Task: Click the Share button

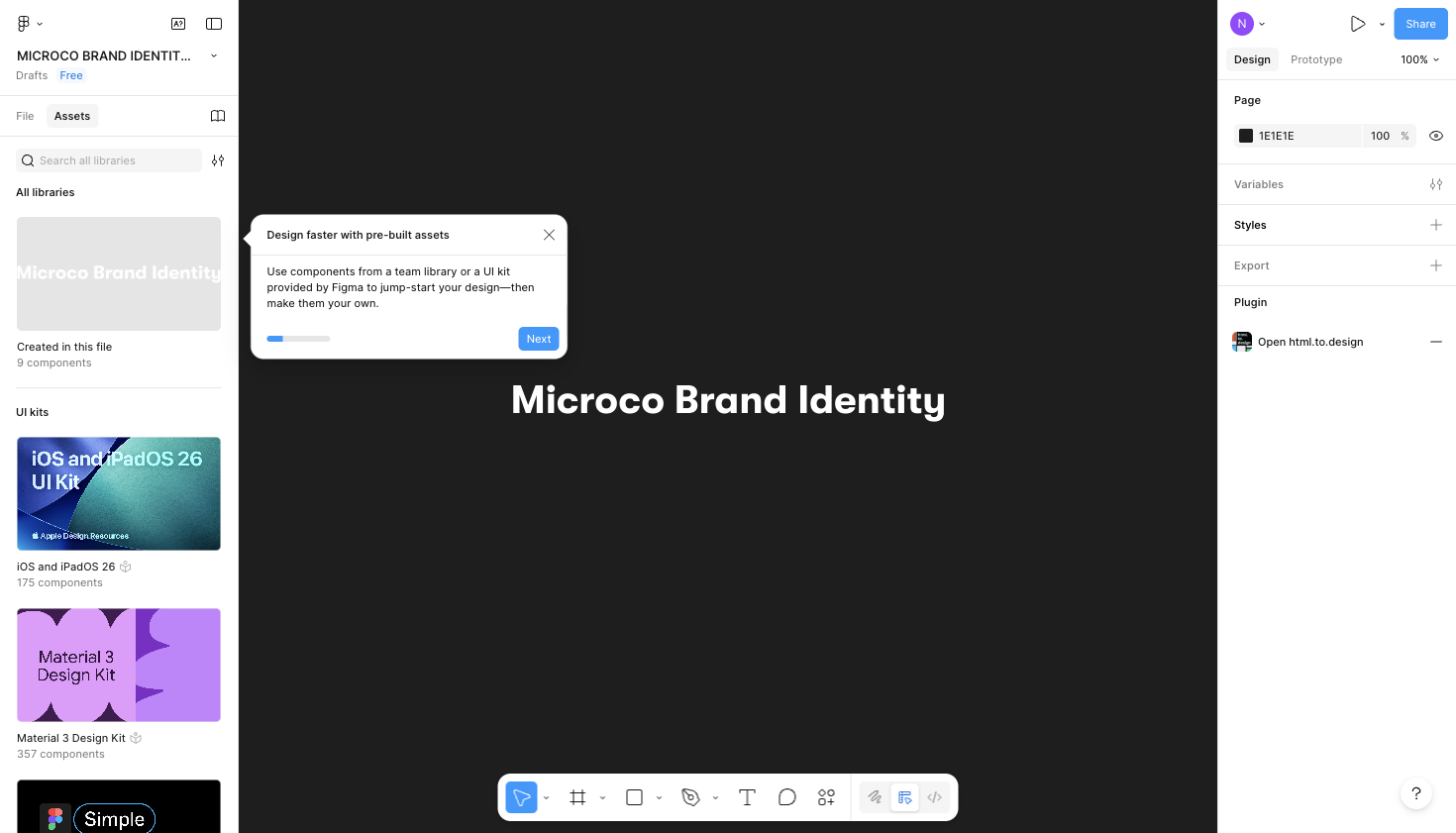Action: (1419, 24)
